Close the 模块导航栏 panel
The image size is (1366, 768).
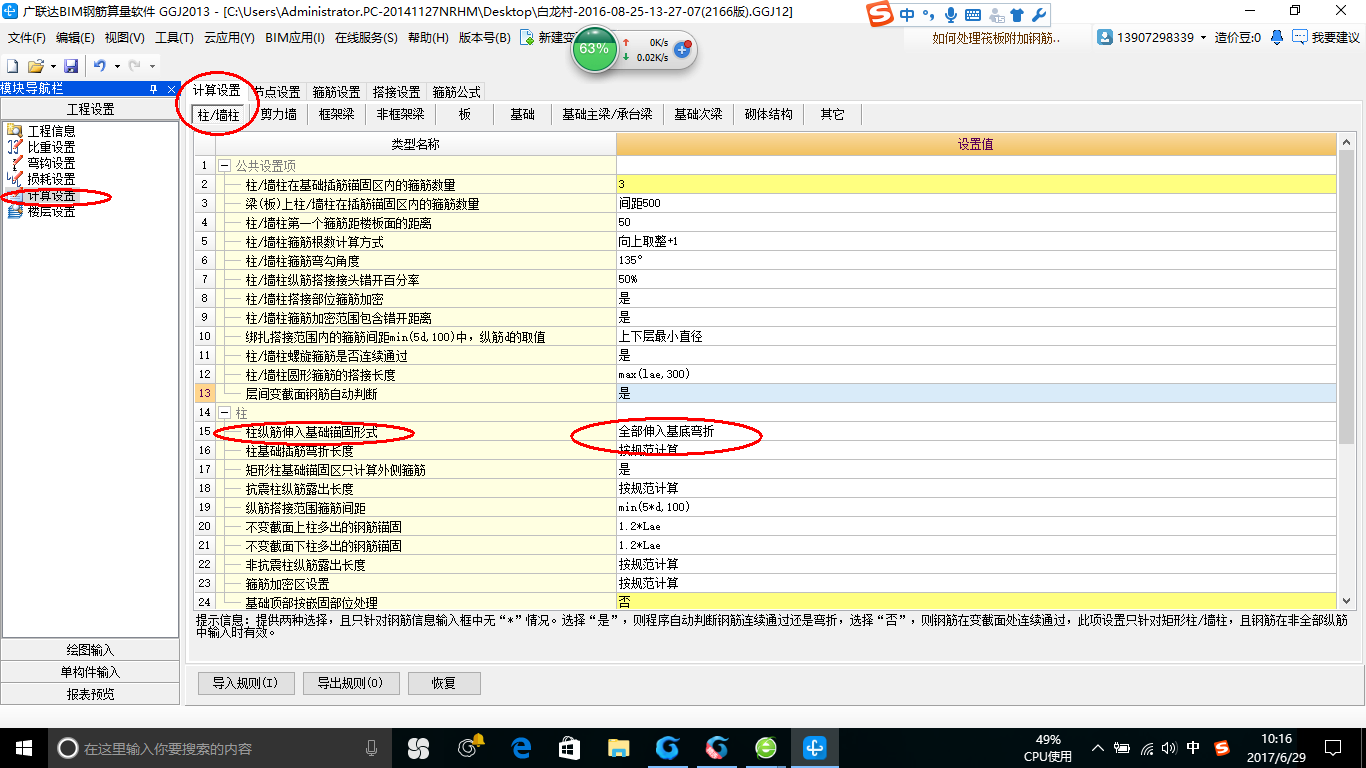pyautogui.click(x=172, y=89)
